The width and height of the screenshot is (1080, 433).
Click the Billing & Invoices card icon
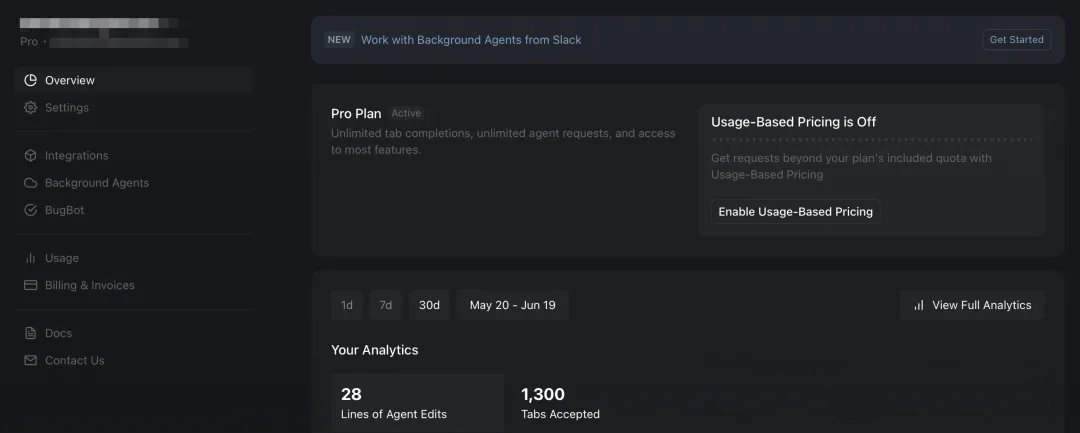pos(30,285)
